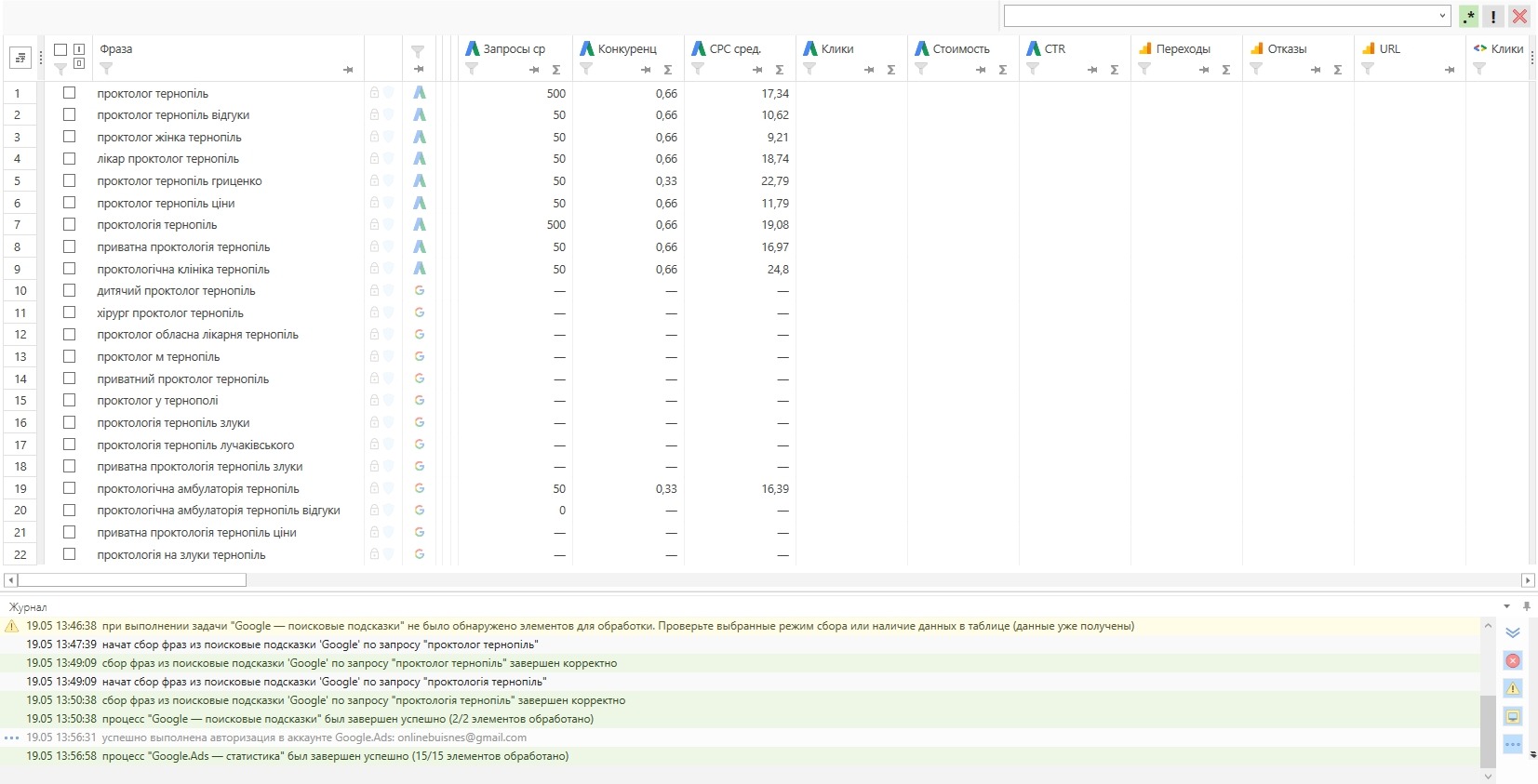Image resolution: width=1538 pixels, height=784 pixels.
Task: Open filter for Стоимость column
Action: click(921, 69)
